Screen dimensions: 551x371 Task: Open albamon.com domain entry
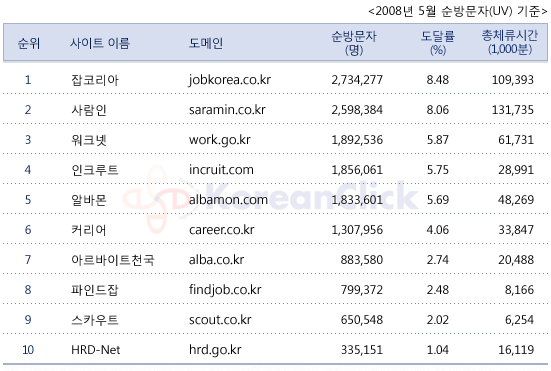click(228, 200)
